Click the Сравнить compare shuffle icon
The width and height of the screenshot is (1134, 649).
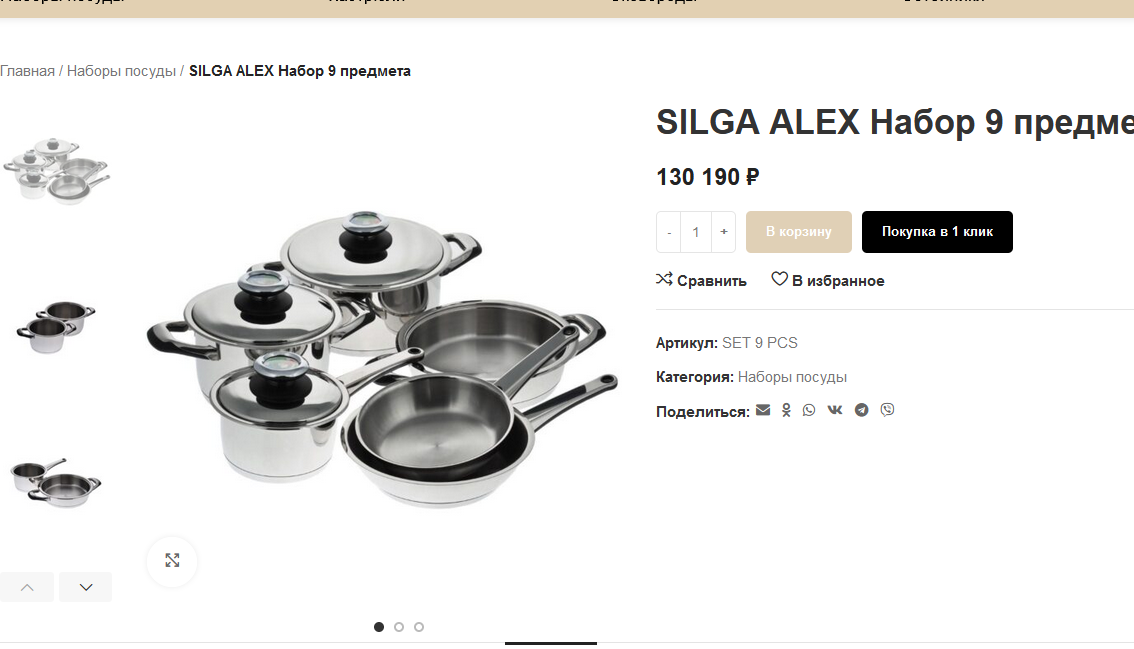point(664,279)
